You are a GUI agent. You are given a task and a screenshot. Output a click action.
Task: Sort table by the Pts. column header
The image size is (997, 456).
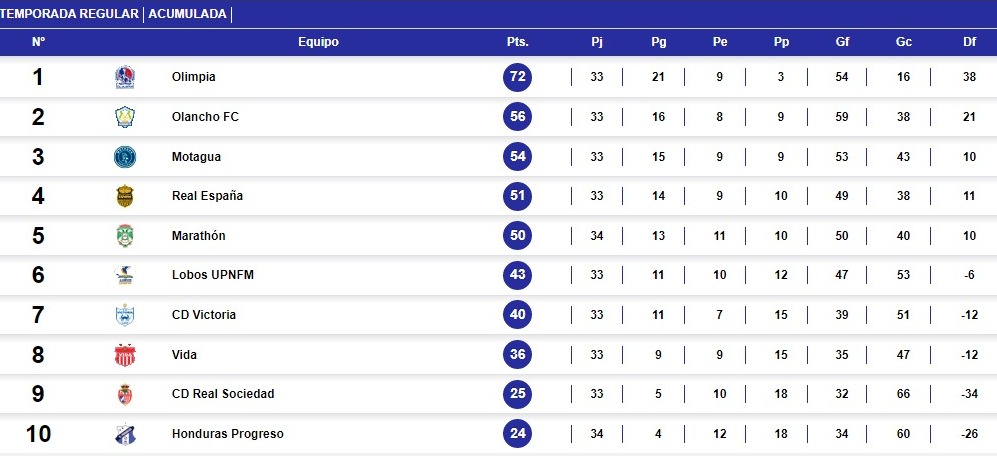pyautogui.click(x=517, y=42)
